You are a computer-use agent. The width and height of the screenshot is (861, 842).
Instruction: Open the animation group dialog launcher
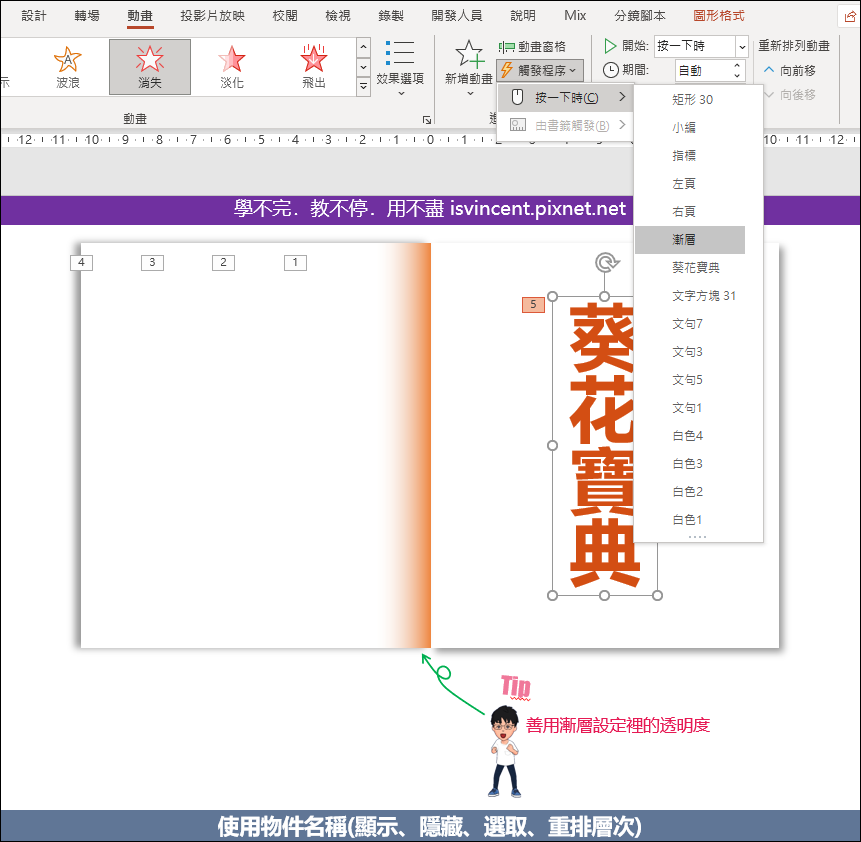(x=427, y=119)
